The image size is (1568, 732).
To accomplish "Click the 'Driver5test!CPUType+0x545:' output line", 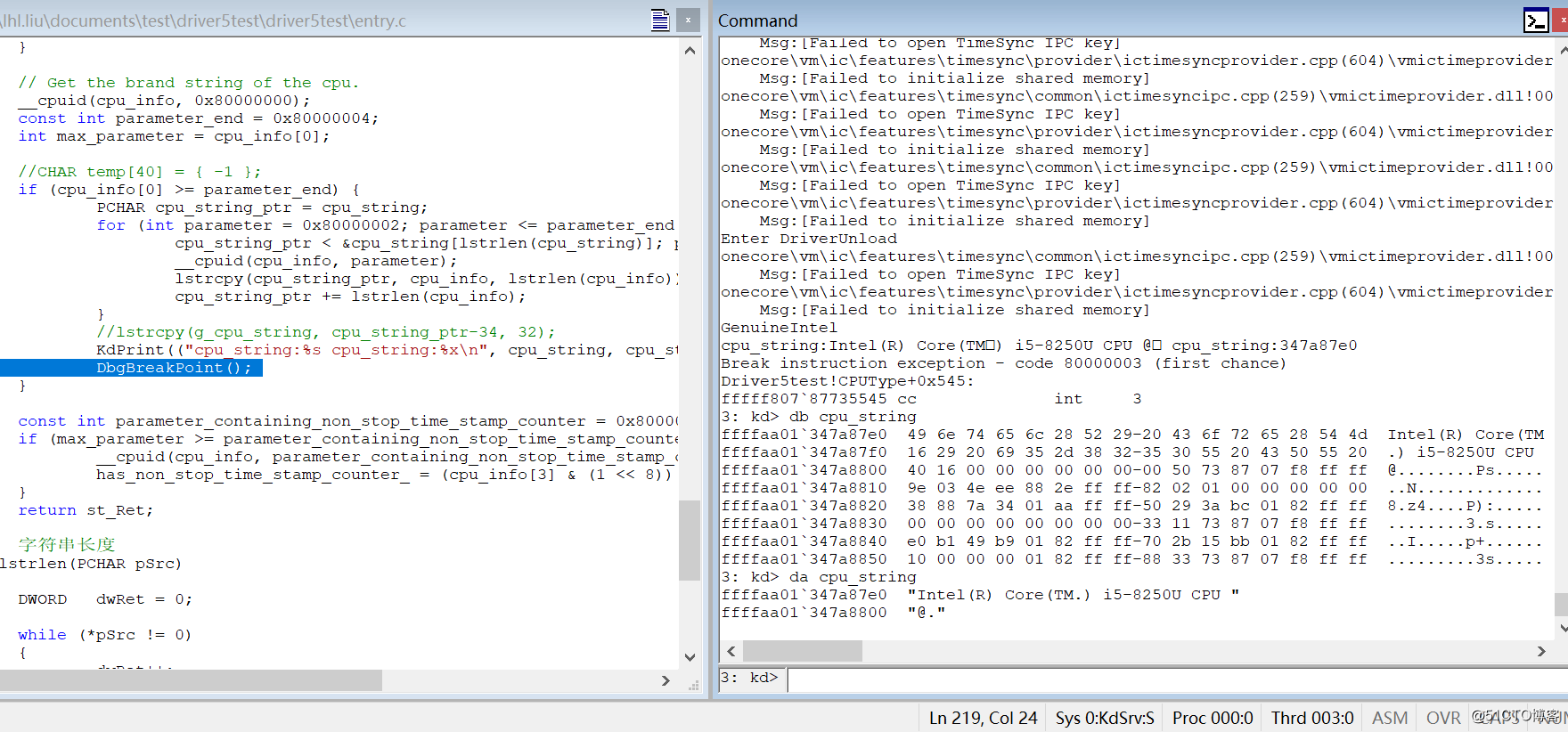I will tap(848, 381).
